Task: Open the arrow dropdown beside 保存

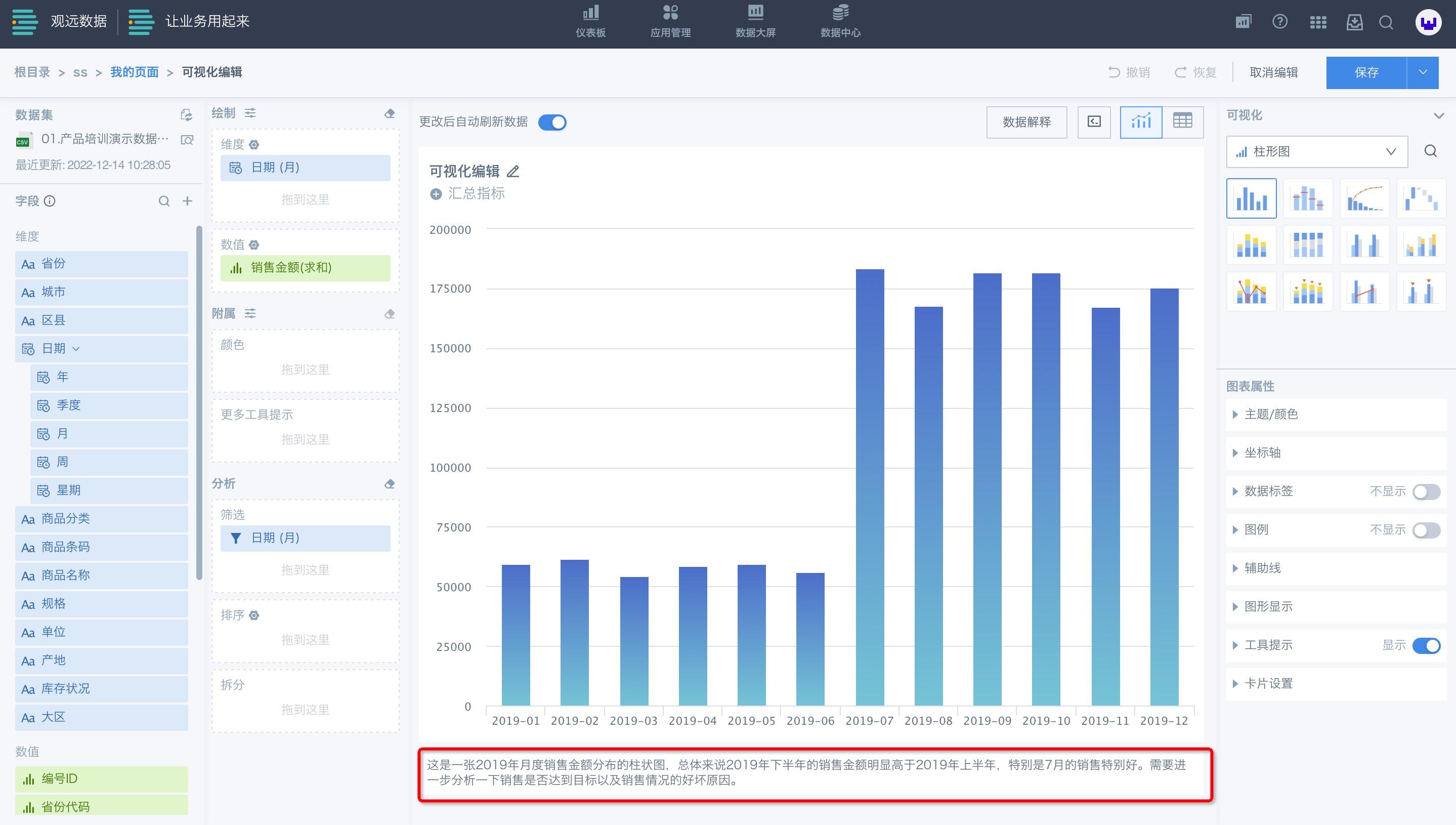Action: [x=1423, y=72]
